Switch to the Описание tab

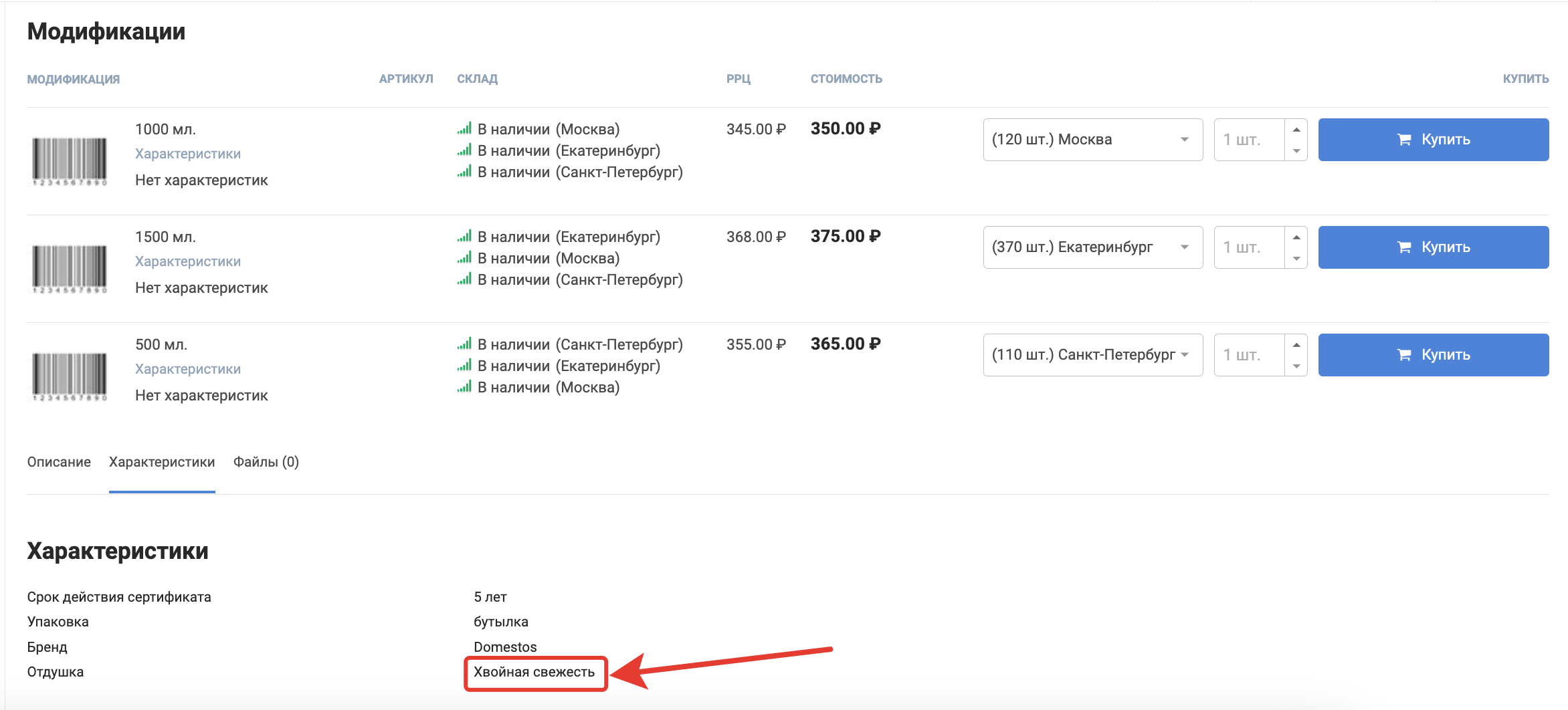click(x=59, y=462)
